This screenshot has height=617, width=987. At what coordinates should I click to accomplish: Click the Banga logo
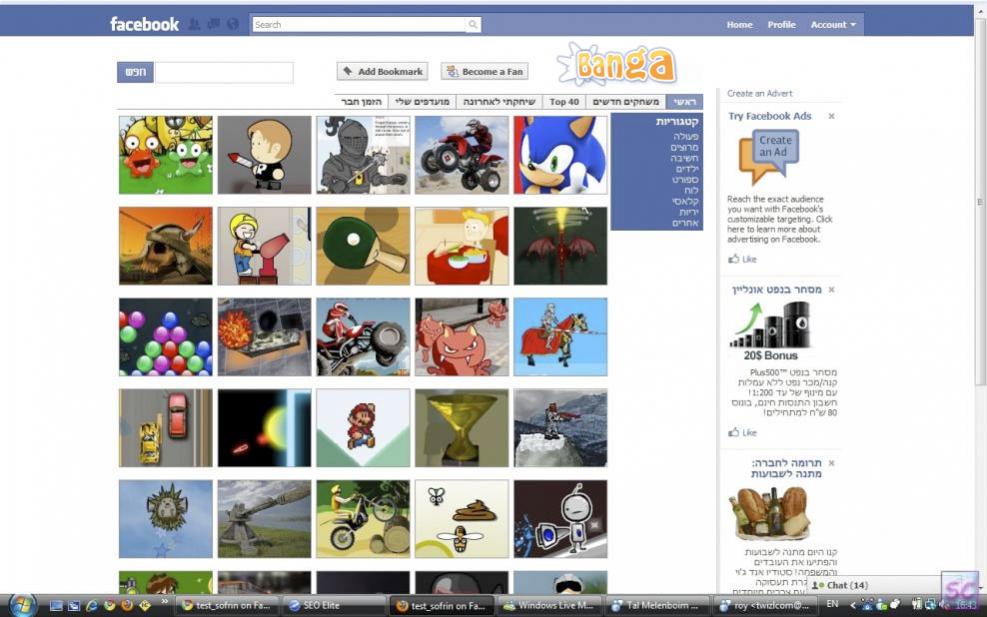617,64
